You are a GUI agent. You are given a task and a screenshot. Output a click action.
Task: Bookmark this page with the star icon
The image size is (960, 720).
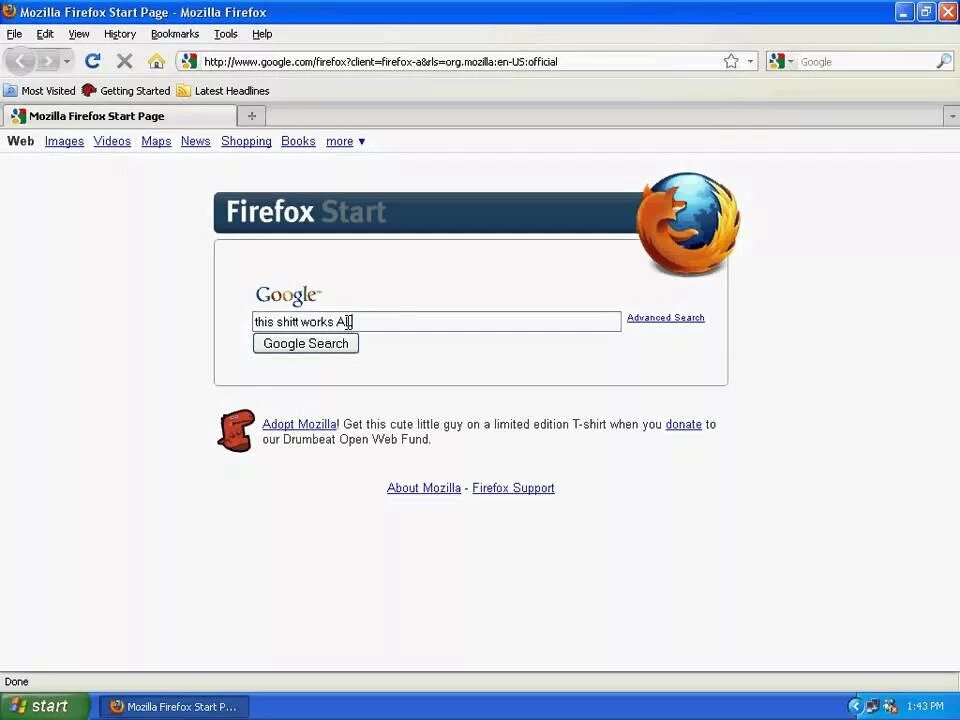(x=731, y=61)
